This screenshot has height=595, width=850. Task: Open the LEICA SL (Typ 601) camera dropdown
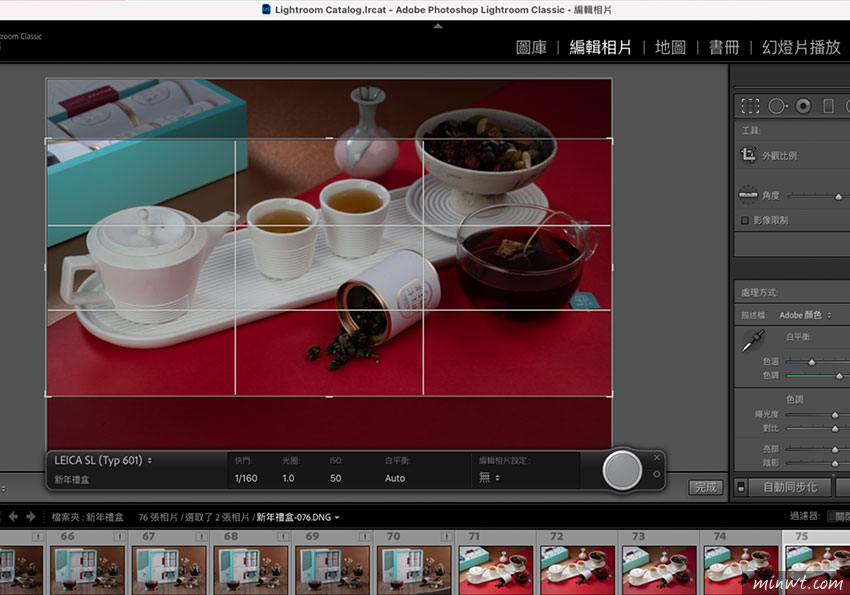tap(103, 461)
